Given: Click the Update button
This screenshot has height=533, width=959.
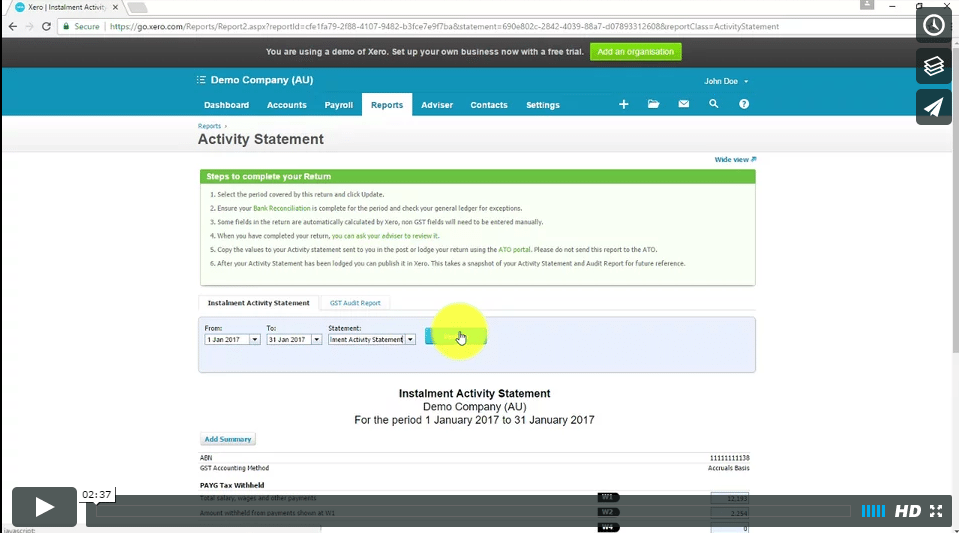Looking at the screenshot, I should 456,336.
